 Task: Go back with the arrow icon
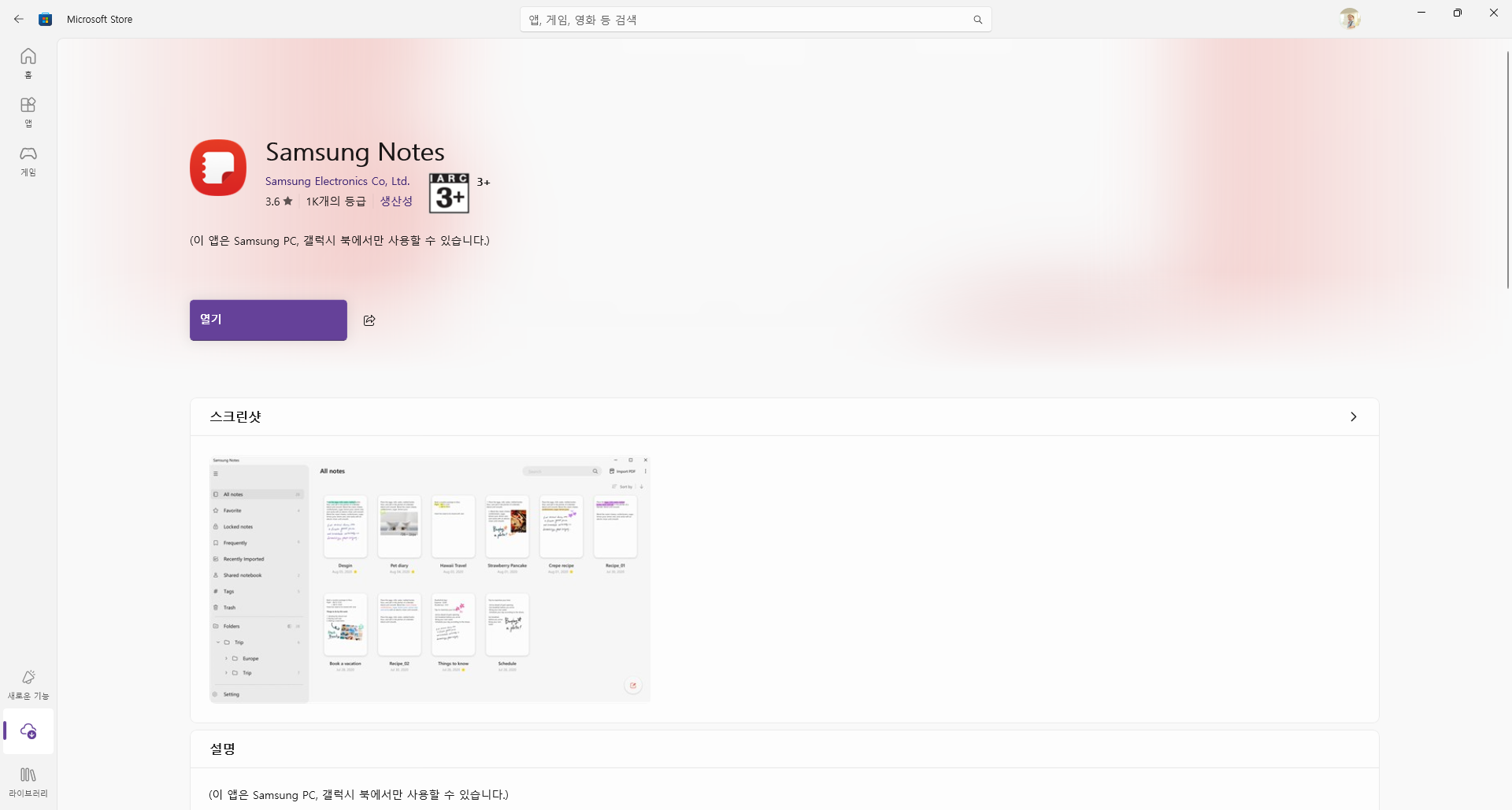click(x=19, y=19)
